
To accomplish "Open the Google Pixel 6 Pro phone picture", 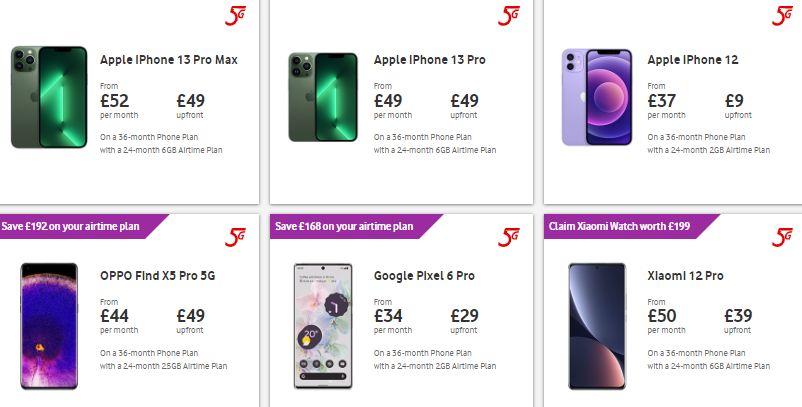I will [323, 325].
